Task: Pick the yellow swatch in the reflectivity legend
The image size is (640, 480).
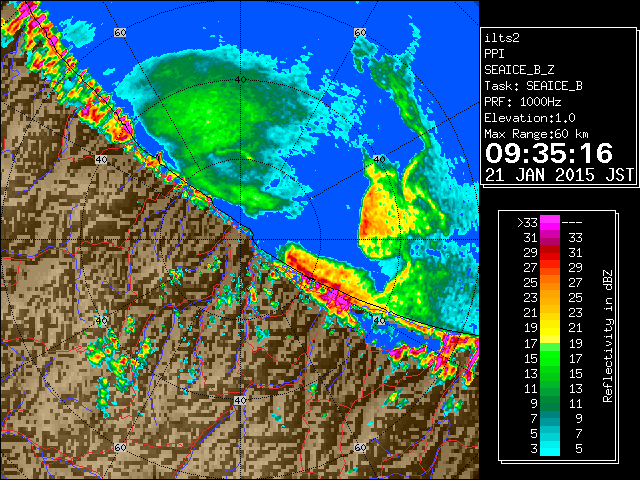Action: 550,327
